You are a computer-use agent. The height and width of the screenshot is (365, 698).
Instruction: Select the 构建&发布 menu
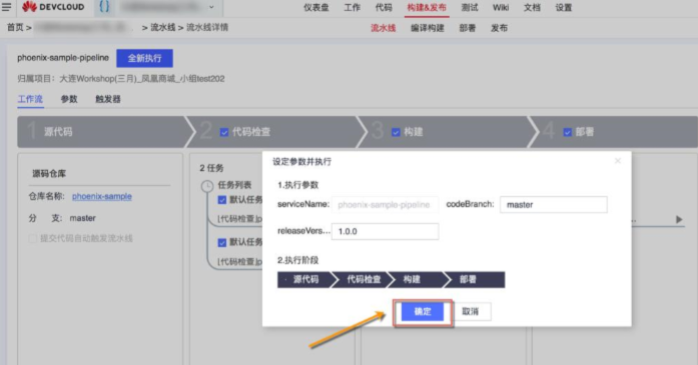(426, 8)
